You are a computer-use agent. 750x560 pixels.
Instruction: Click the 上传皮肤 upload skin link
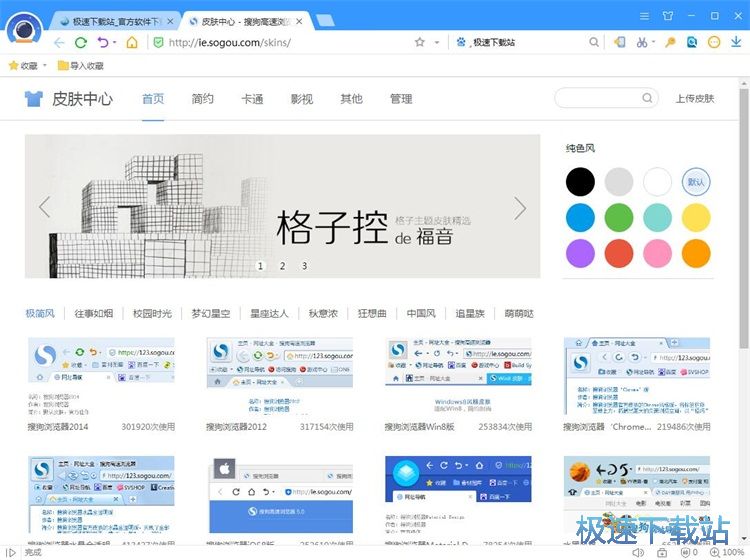pos(695,99)
